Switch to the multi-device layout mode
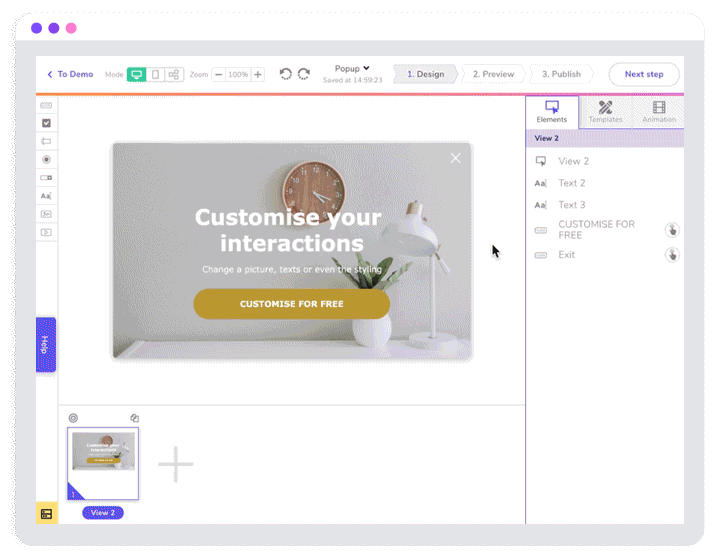Viewport: 720px width, 560px height. pyautogui.click(x=174, y=74)
